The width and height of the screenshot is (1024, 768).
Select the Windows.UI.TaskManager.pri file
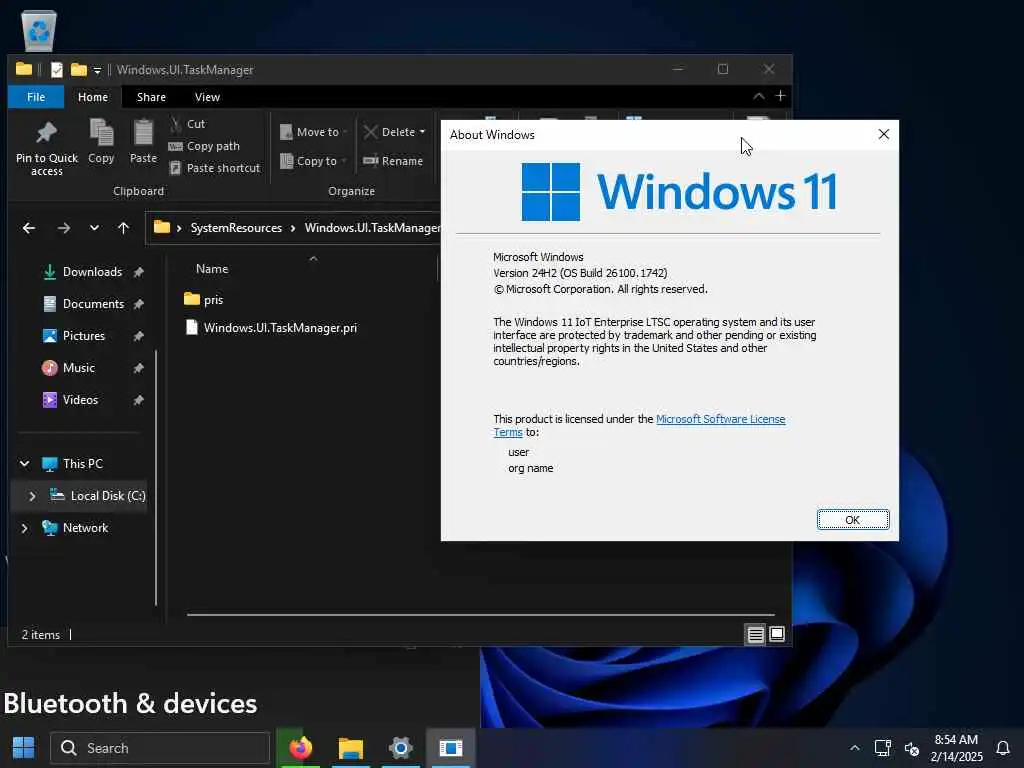271,328
